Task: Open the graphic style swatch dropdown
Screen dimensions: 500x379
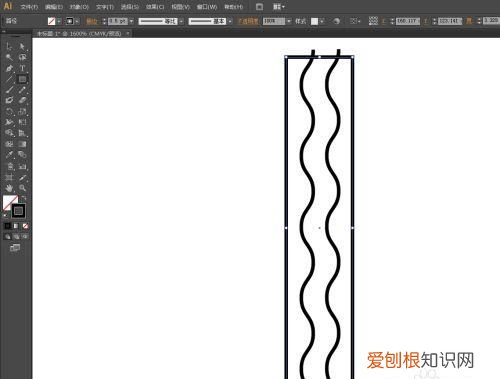Action: (322, 21)
